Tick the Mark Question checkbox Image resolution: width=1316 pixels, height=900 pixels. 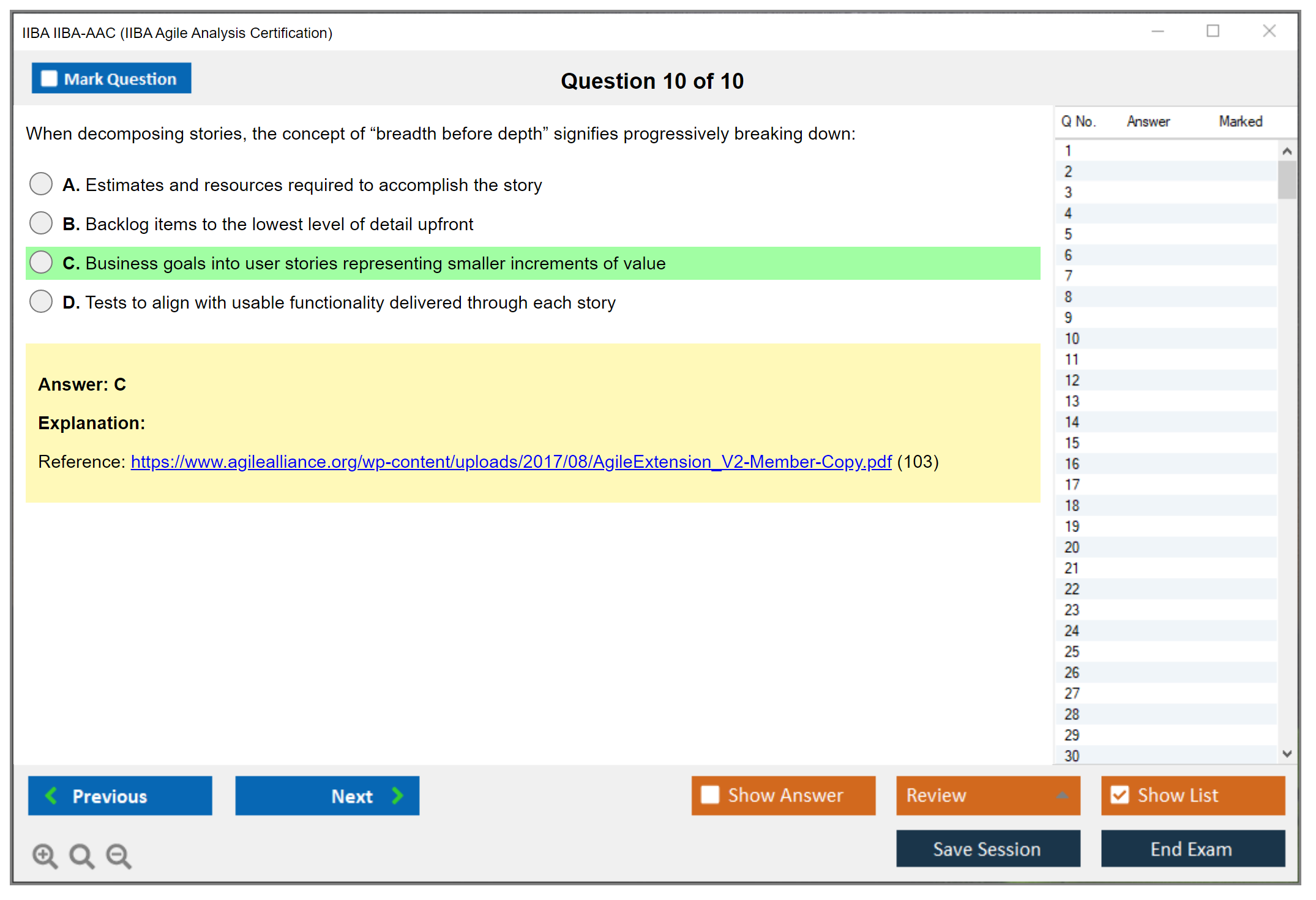tap(49, 79)
